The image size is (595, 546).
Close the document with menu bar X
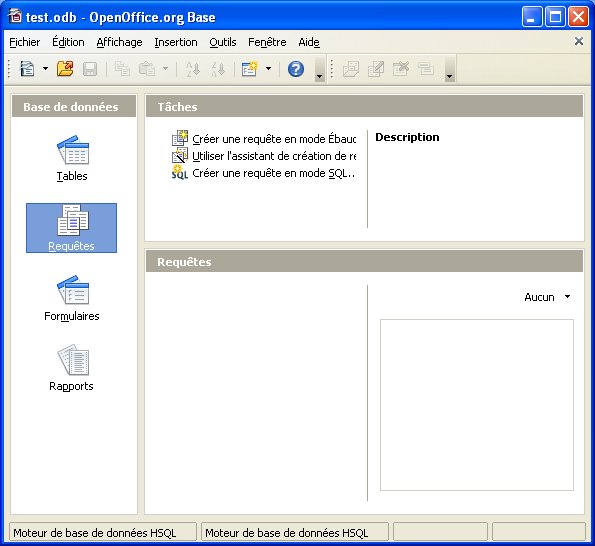click(x=579, y=41)
